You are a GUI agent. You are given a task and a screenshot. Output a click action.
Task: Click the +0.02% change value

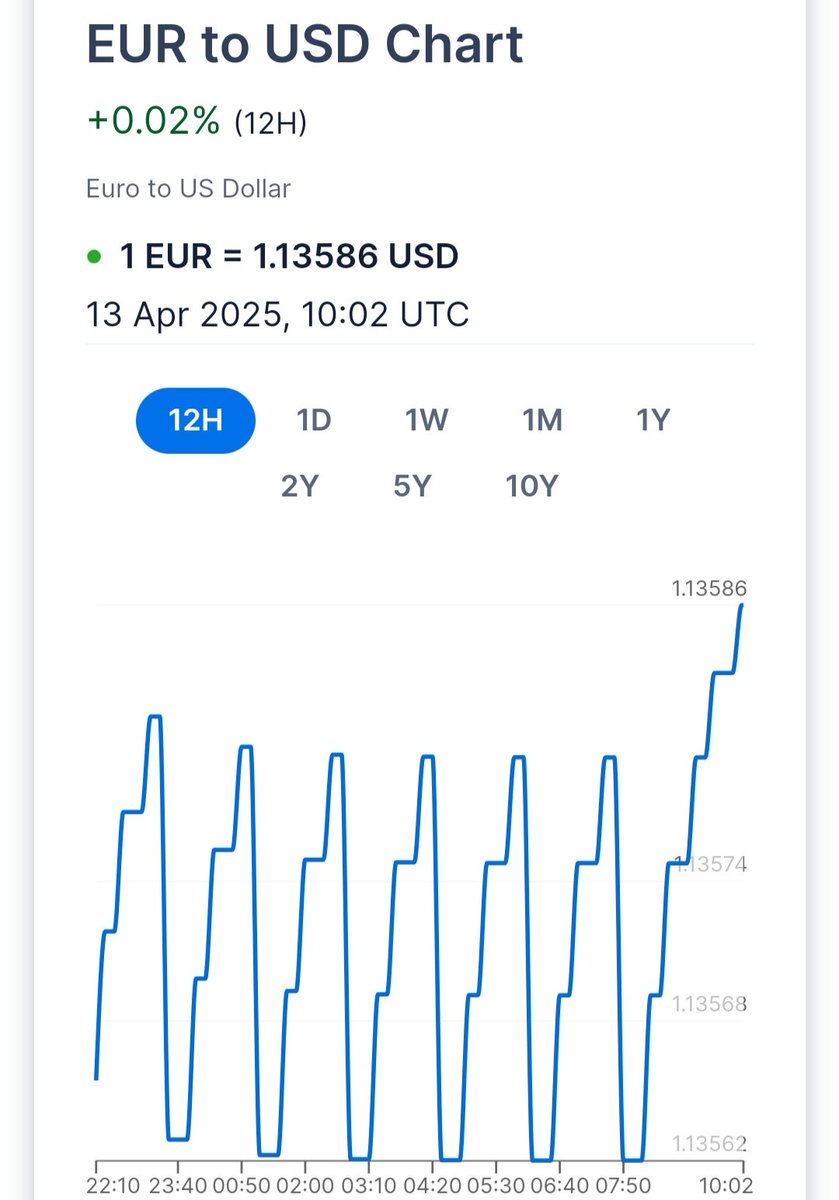pos(153,121)
